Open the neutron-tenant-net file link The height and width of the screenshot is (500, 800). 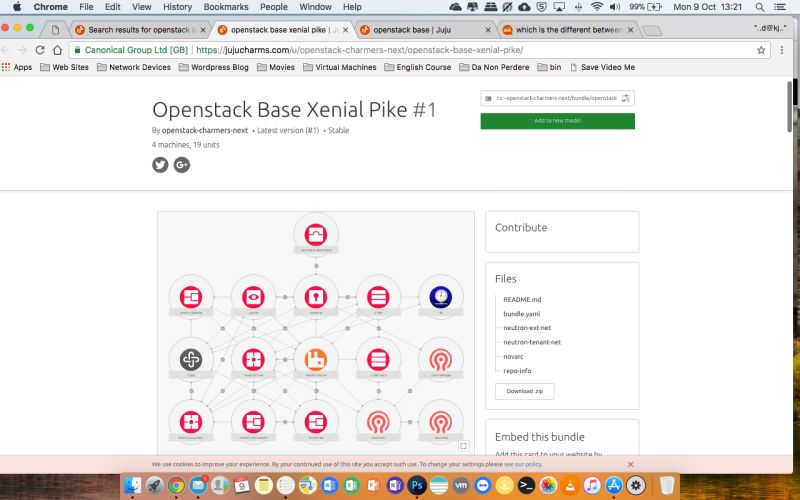point(532,342)
